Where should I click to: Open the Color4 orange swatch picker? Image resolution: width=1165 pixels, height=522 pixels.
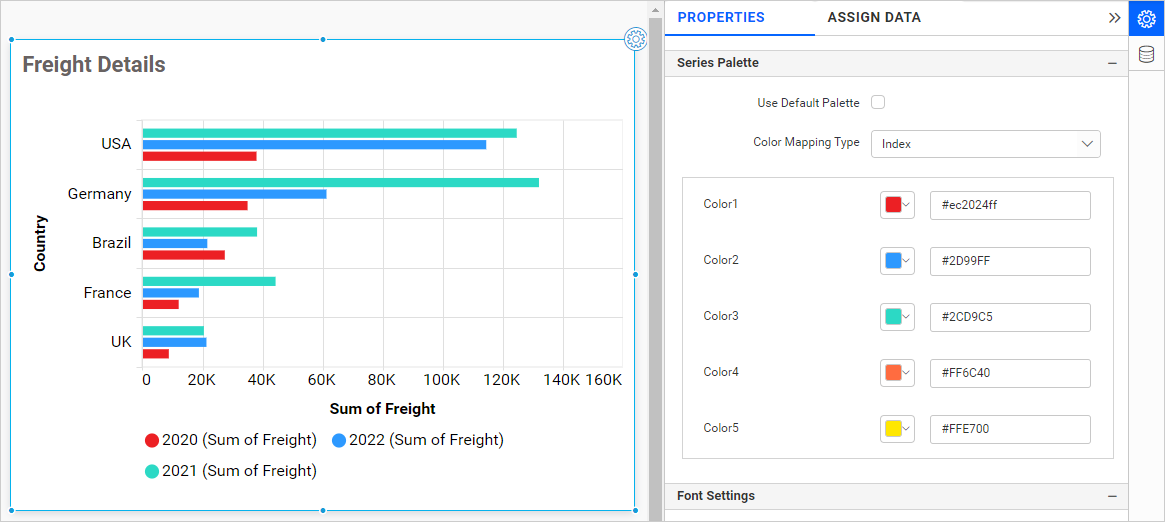coord(897,373)
